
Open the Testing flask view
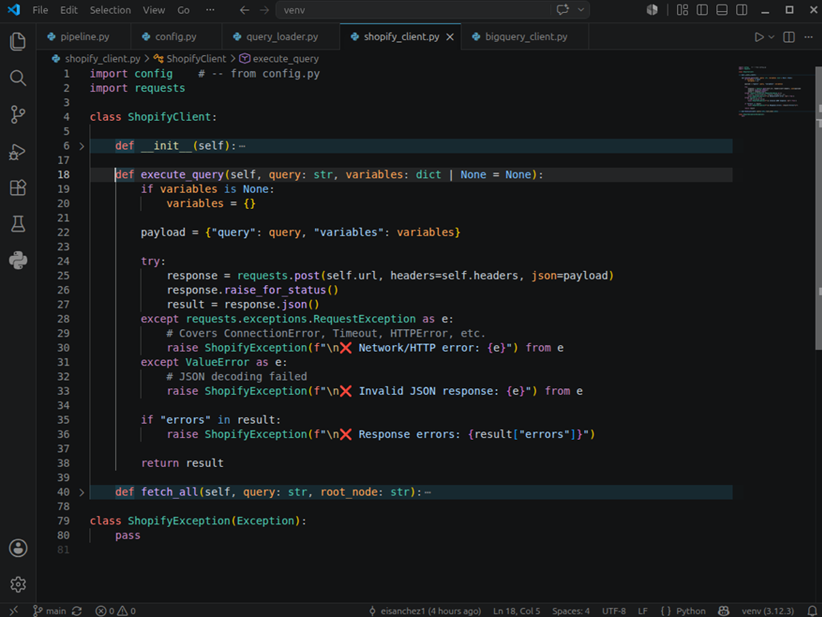[18, 224]
